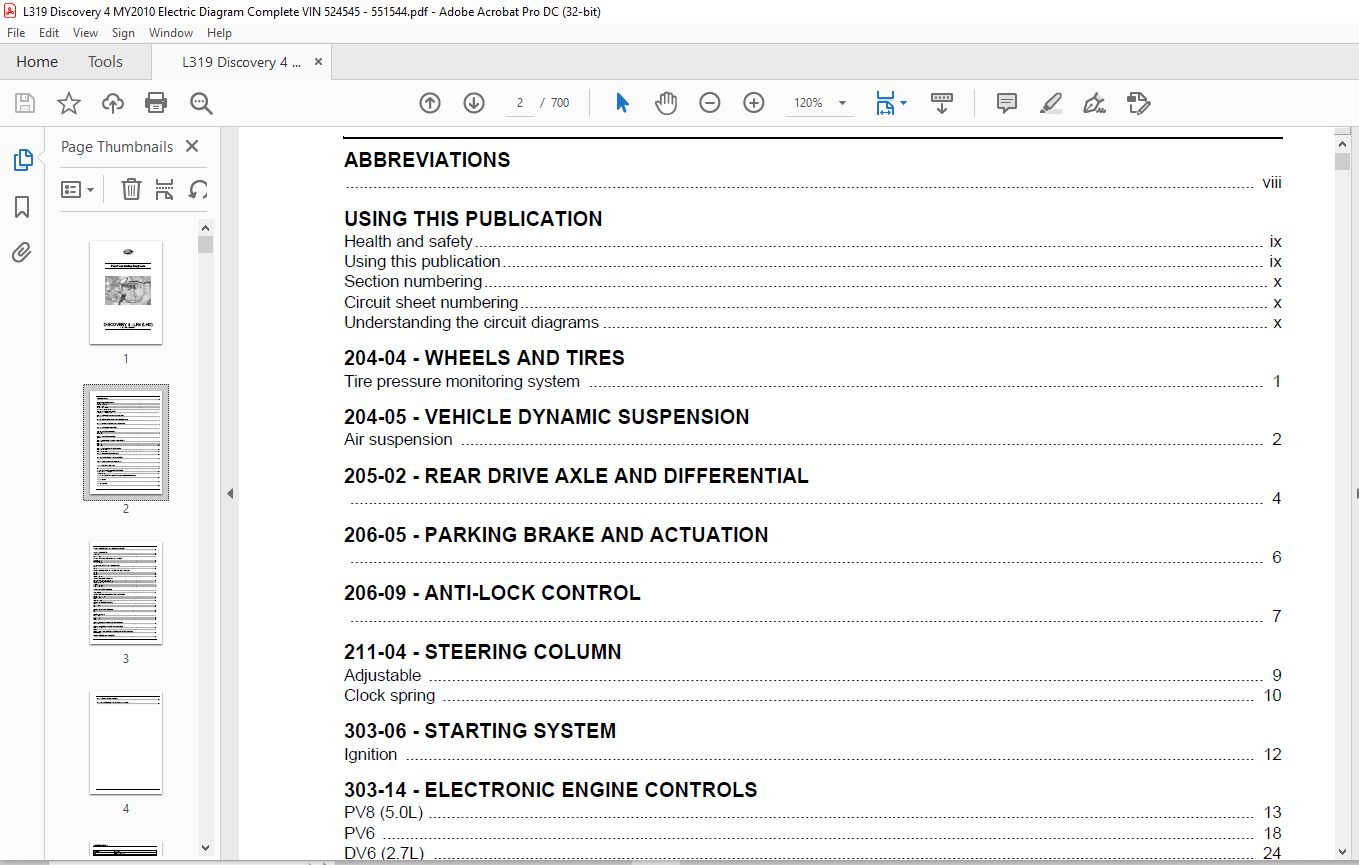Delete selected page thumbnail trash icon
The image size is (1359, 865).
131,189
